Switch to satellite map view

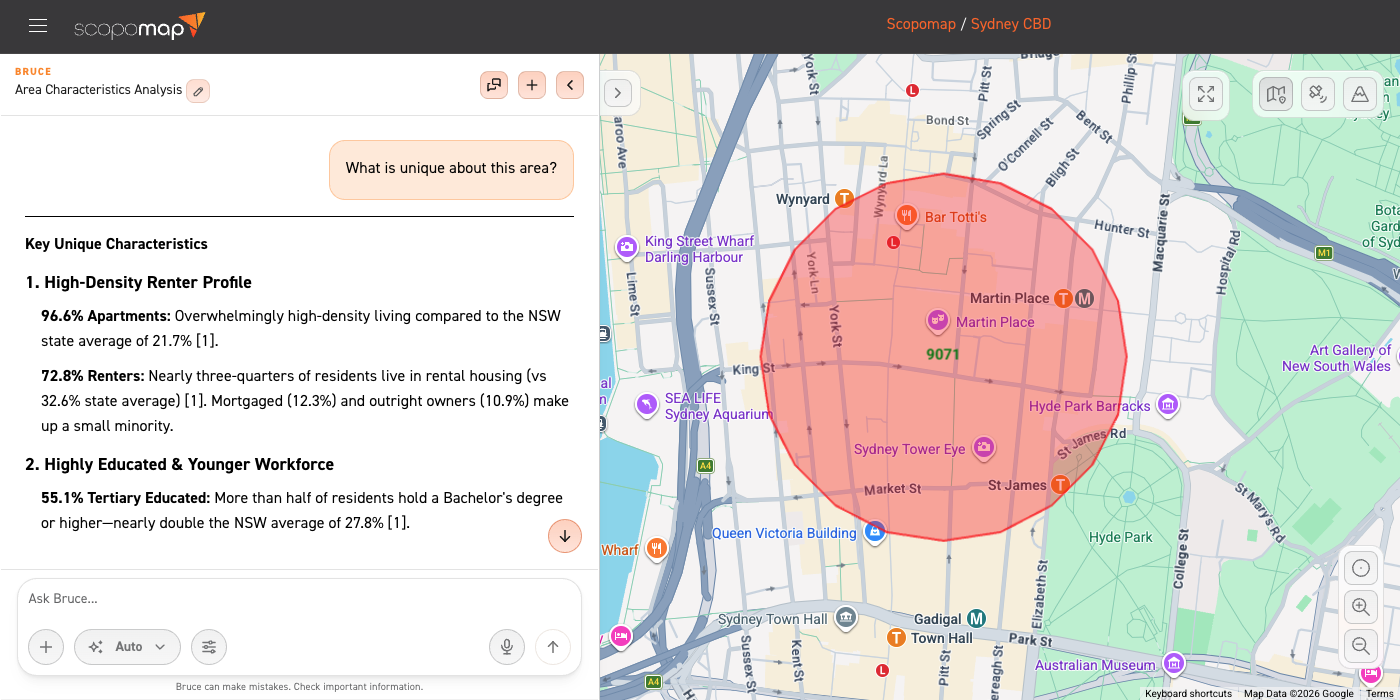tap(1318, 94)
